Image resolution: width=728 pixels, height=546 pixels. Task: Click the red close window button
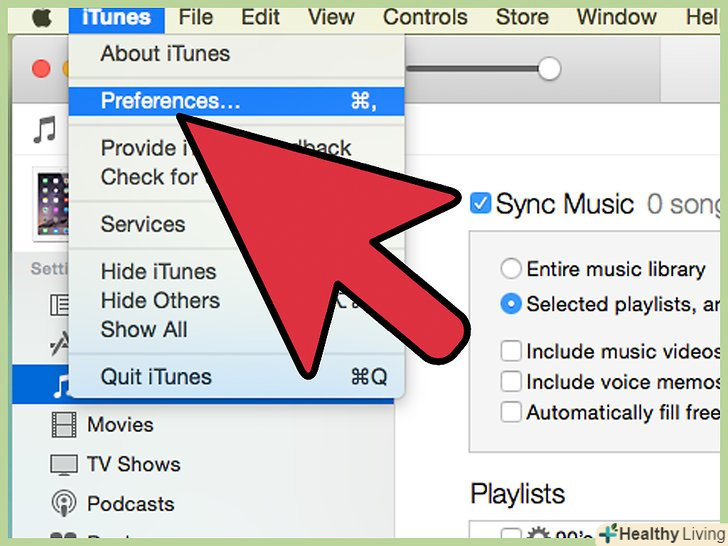[41, 69]
